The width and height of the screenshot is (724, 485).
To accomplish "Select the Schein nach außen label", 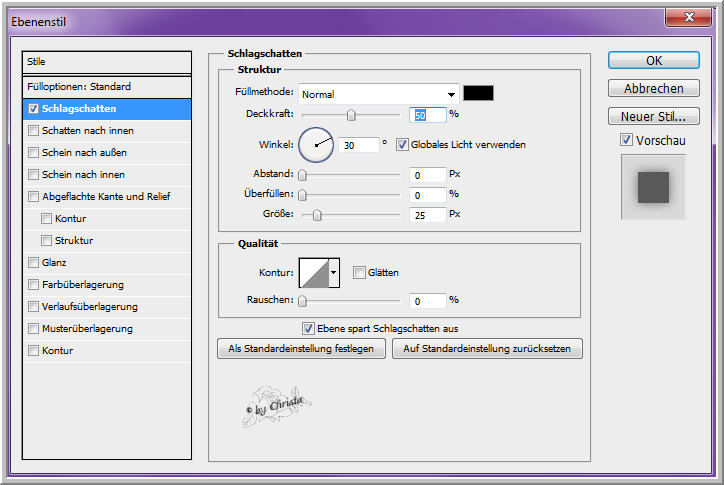I will click(x=84, y=152).
